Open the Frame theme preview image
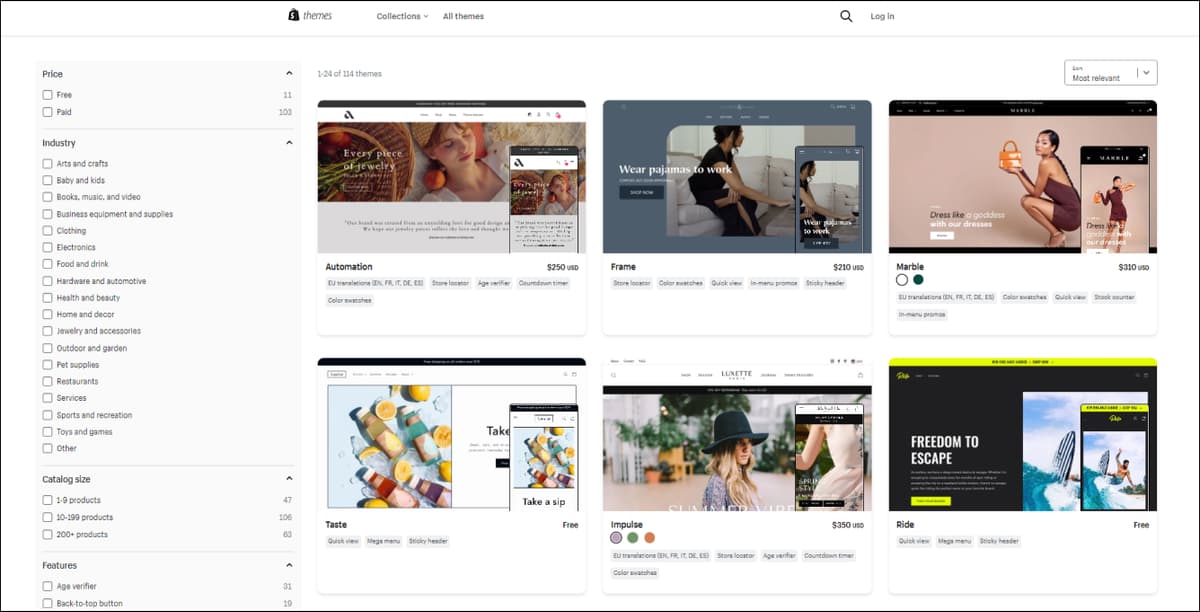The height and width of the screenshot is (612, 1200). click(x=737, y=177)
